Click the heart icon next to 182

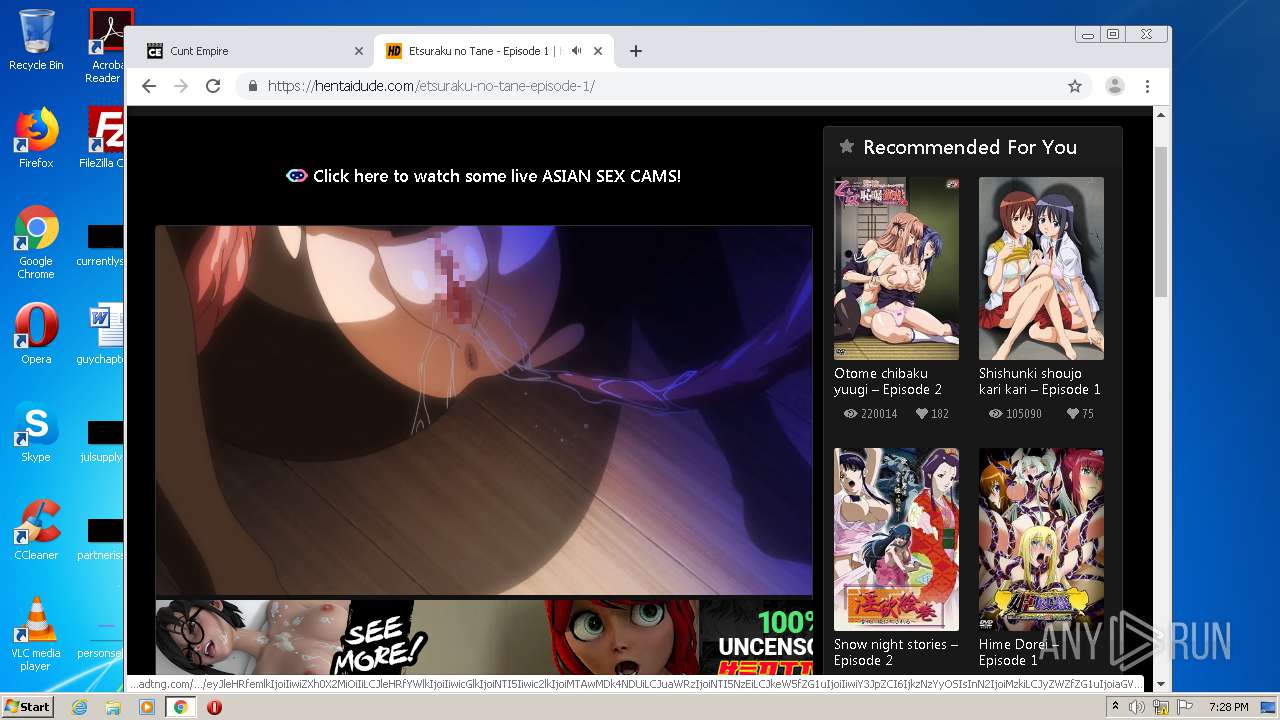coord(922,413)
